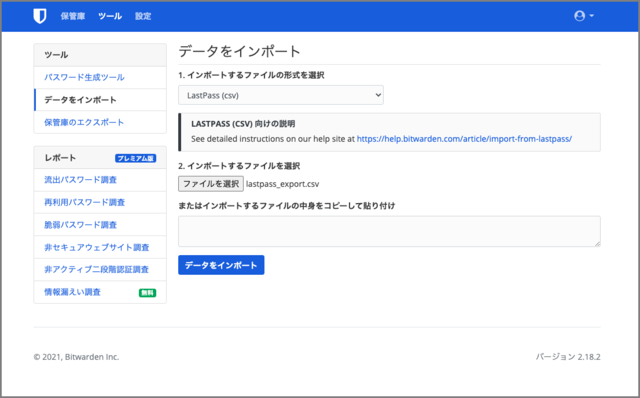This screenshot has height=398, width=640.
Task: Open the 設定 navigation tab
Action: tap(143, 16)
